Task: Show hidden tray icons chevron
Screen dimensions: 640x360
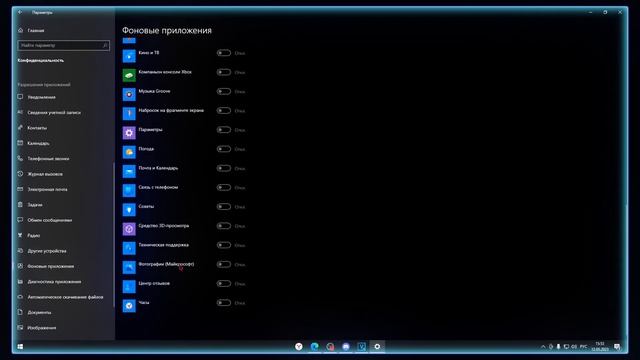Action: pos(543,347)
